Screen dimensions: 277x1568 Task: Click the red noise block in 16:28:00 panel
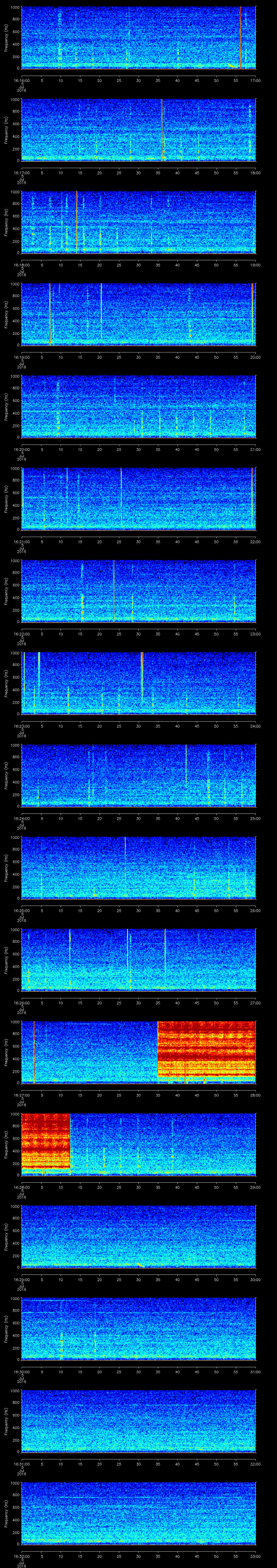[46, 1141]
